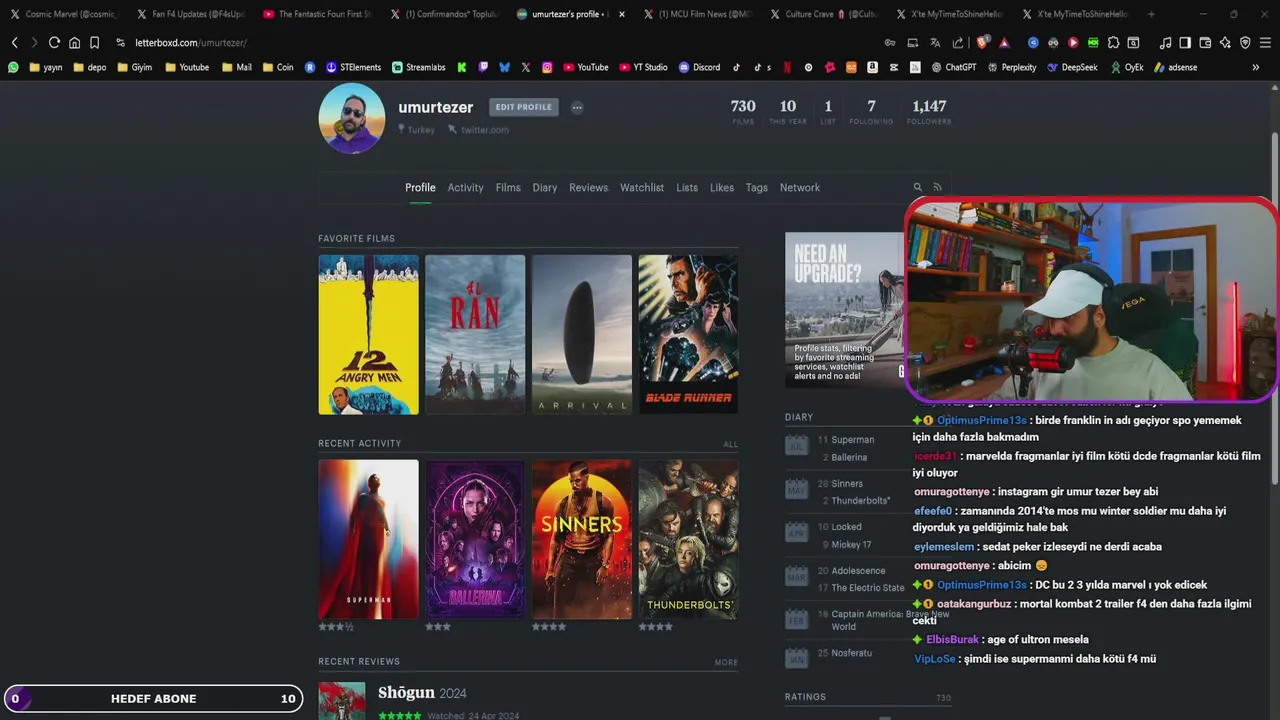Viewport: 1280px width, 720px height.
Task: Open the Instagram bookmark icon
Action: (x=547, y=67)
